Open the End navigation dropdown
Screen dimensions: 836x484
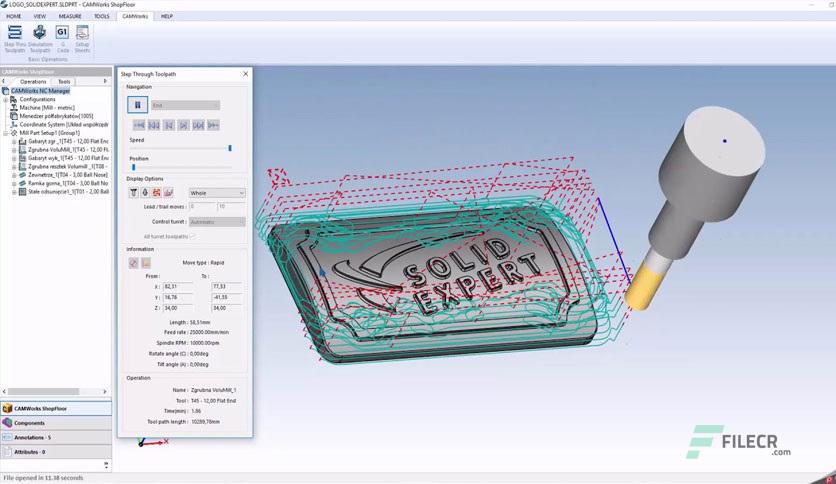[185, 106]
